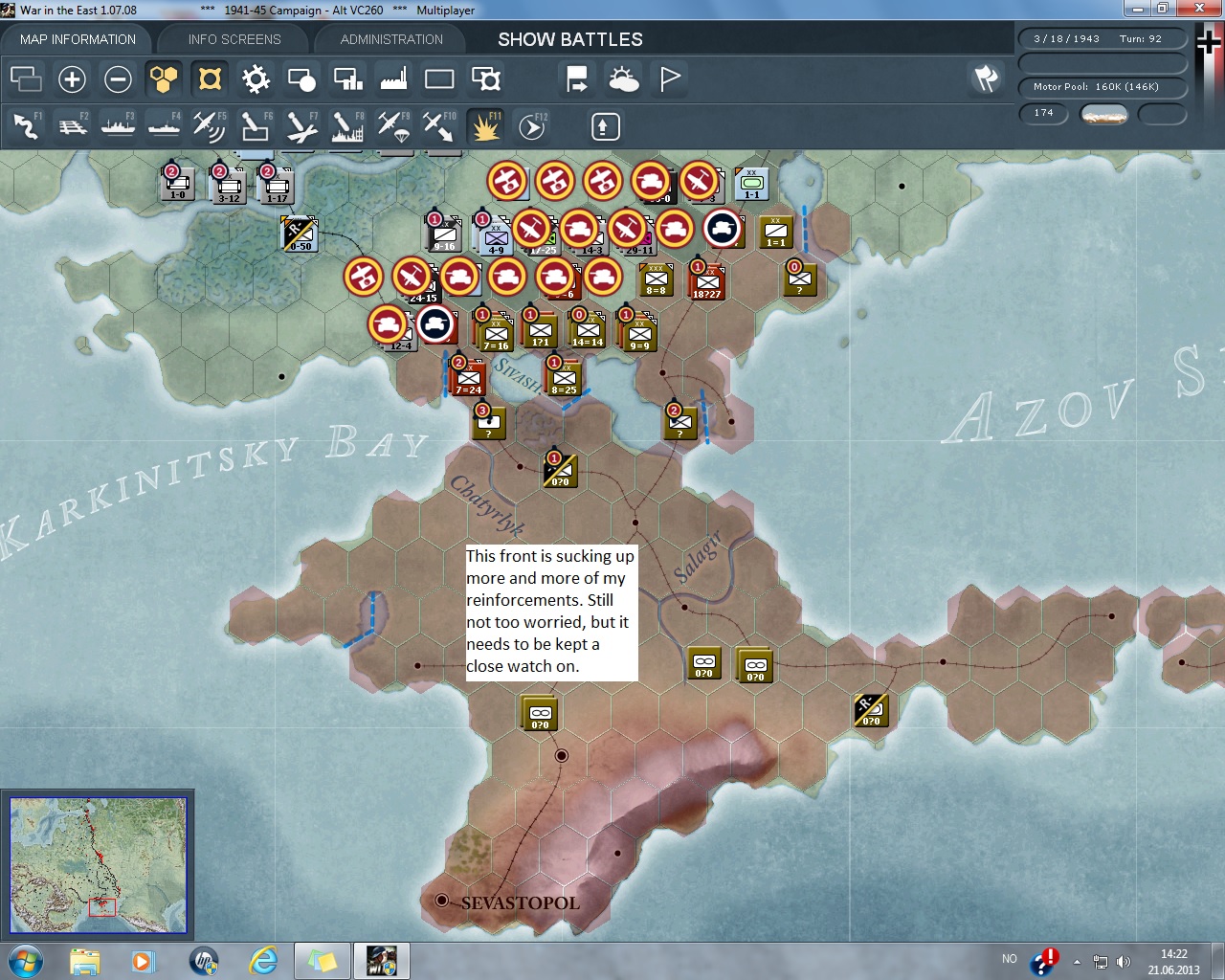Click the empty rectangle toolbar icon

pyautogui.click(x=439, y=78)
